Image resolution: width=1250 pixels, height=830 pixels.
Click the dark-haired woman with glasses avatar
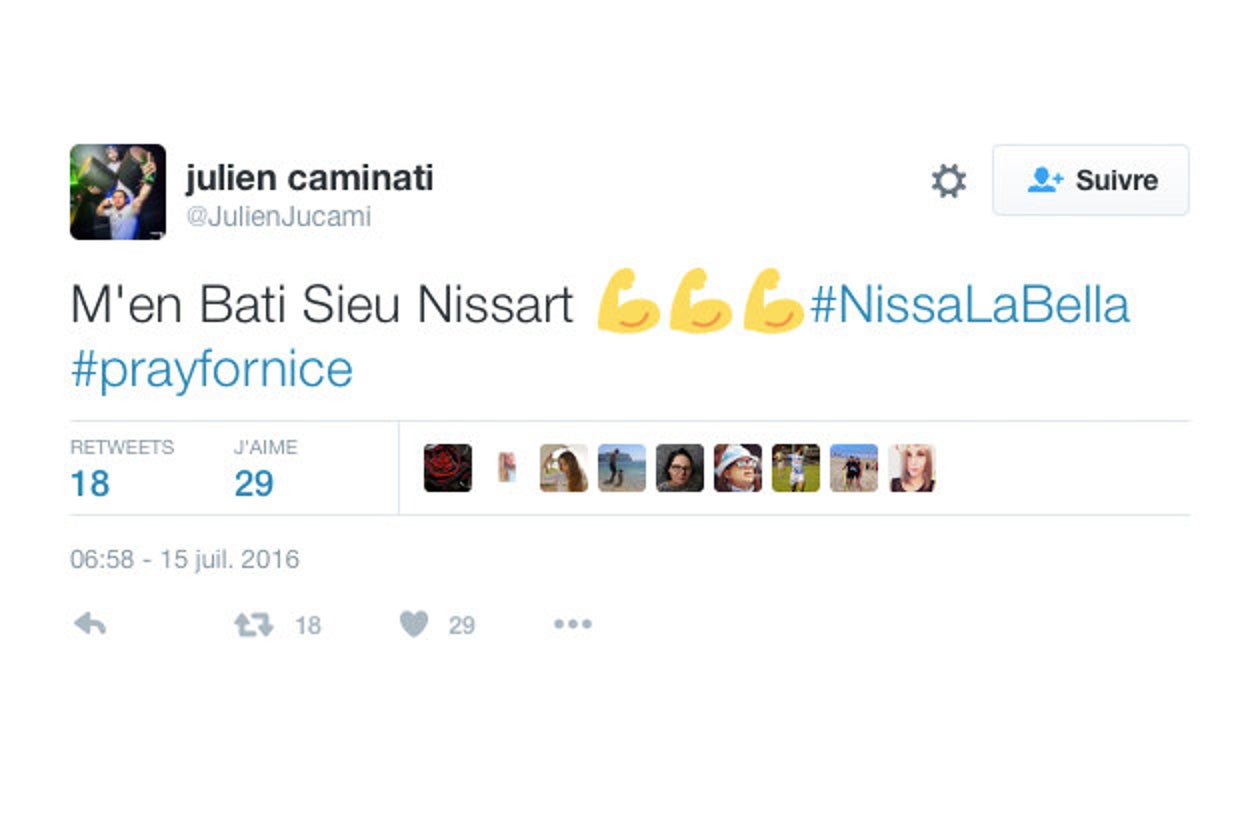680,468
